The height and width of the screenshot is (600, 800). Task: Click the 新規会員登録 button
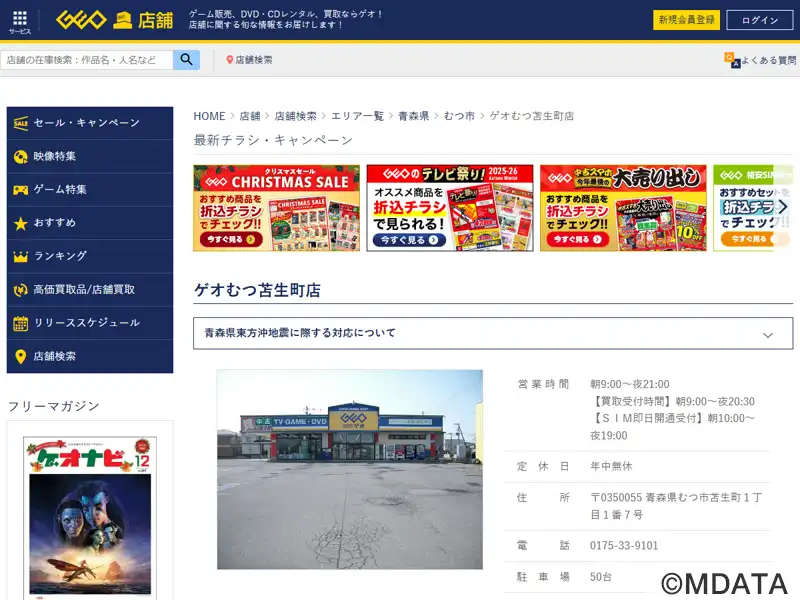point(686,20)
